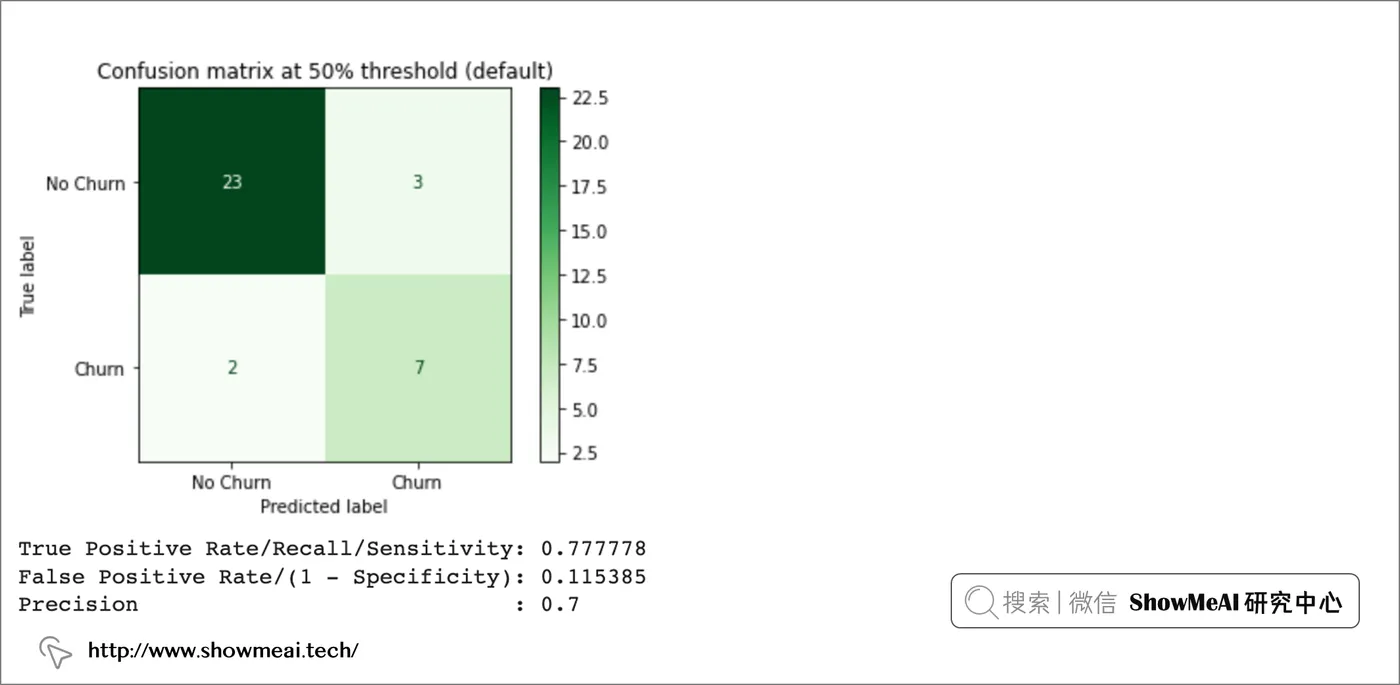Select the matrix cell showing 3
Viewport: 1400px width, 685px height.
coord(418,183)
